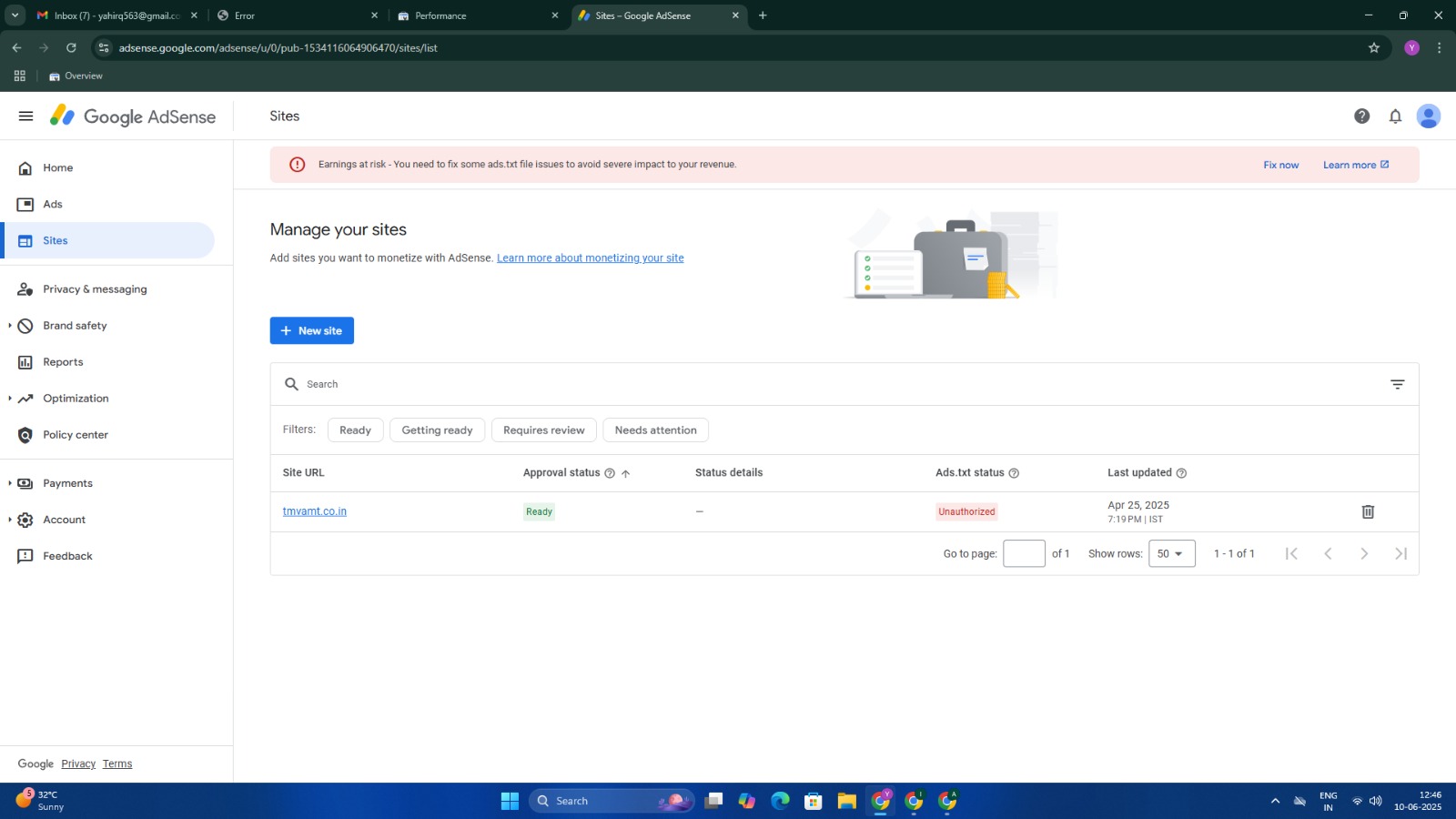
Task: Open the Help question mark icon
Action: coord(1361,116)
